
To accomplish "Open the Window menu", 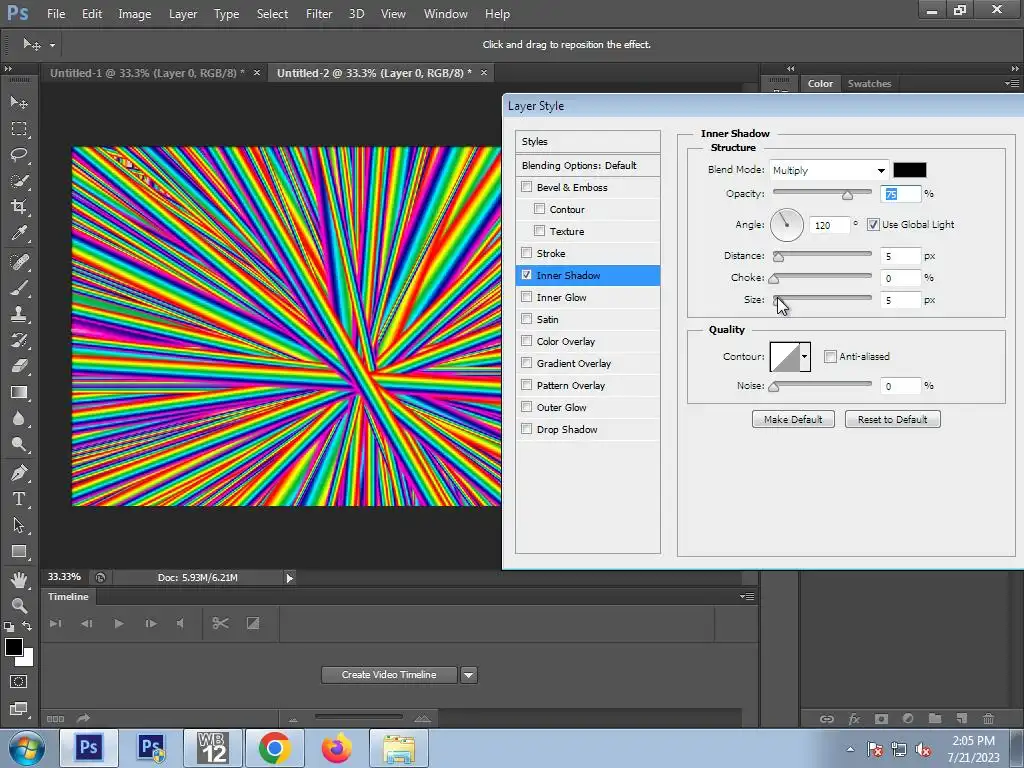I will pyautogui.click(x=445, y=14).
